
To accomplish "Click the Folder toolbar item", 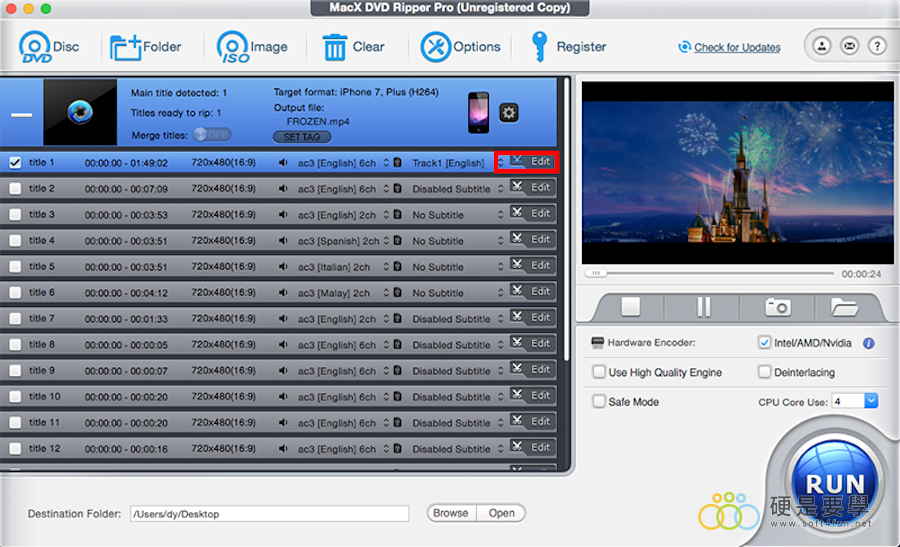I will 146,47.
